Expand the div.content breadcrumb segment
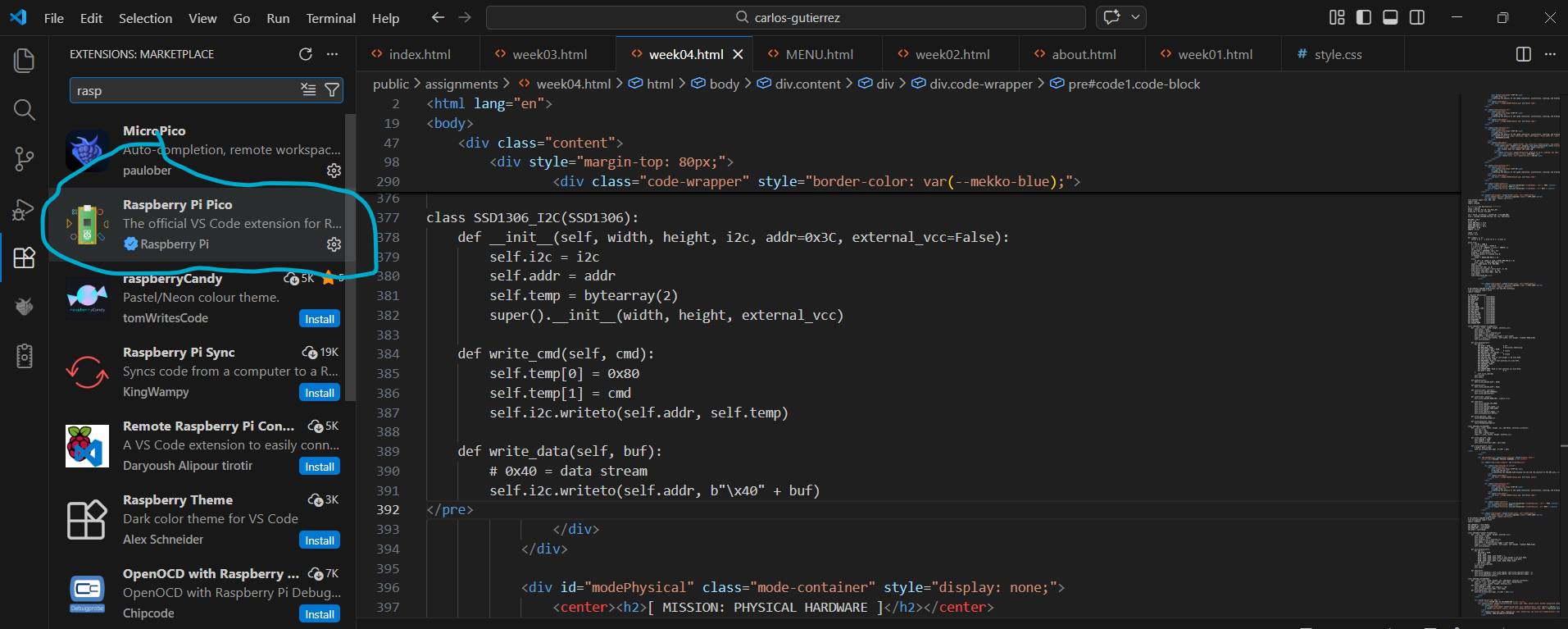 pos(799,84)
